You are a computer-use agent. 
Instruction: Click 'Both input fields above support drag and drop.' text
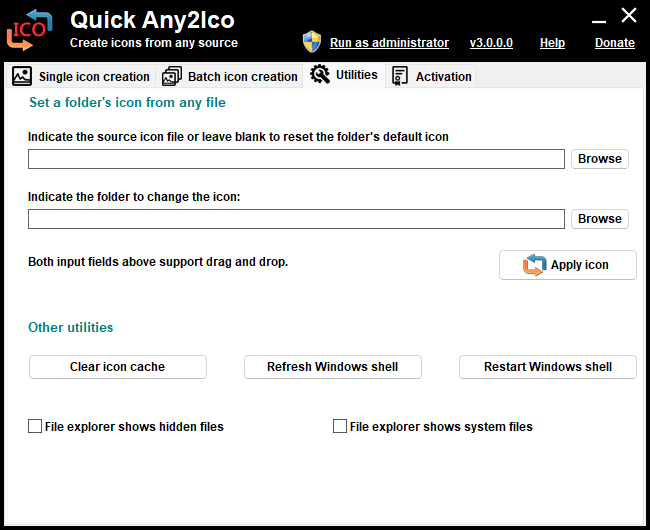pyautogui.click(x=158, y=262)
